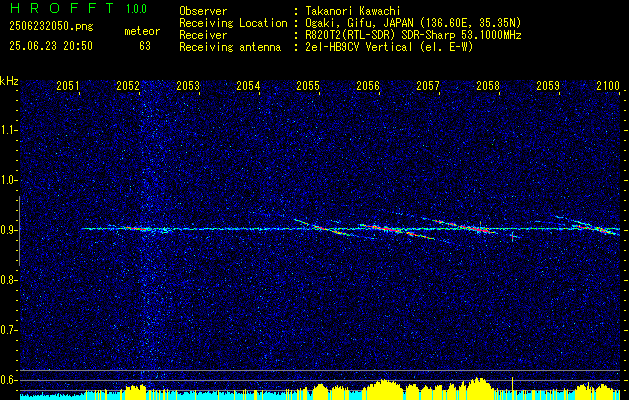
Task: Click the meteor count value 63
Action: 145,46
